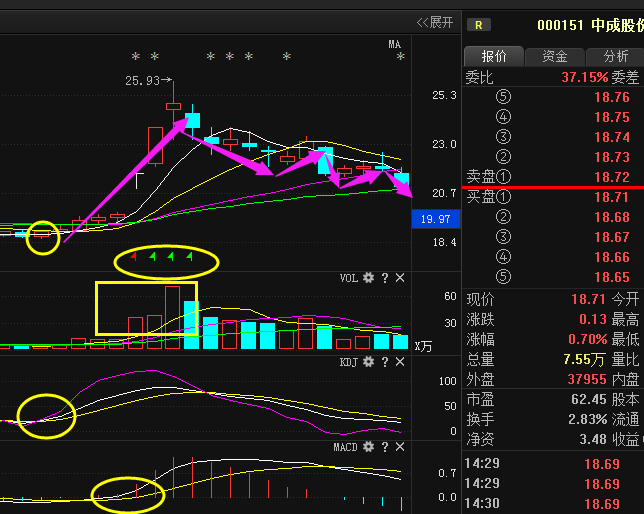
Task: Click the 总量 value 7.55万
Action: click(584, 360)
